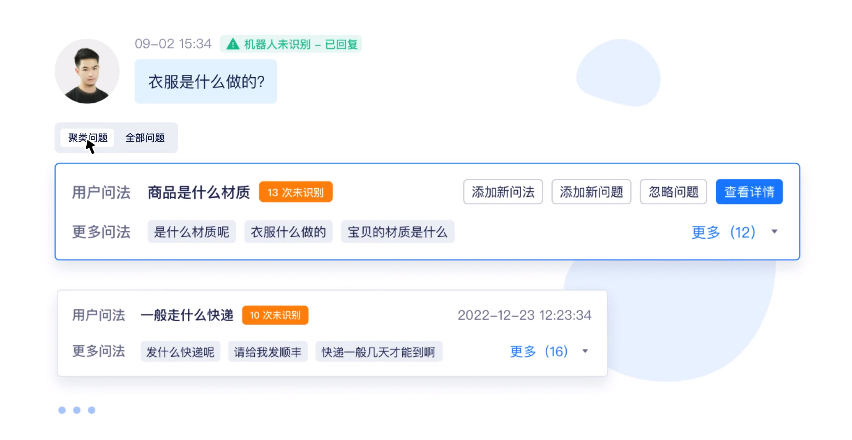
Task: Select the 聚类问题 tab
Action: [87, 138]
